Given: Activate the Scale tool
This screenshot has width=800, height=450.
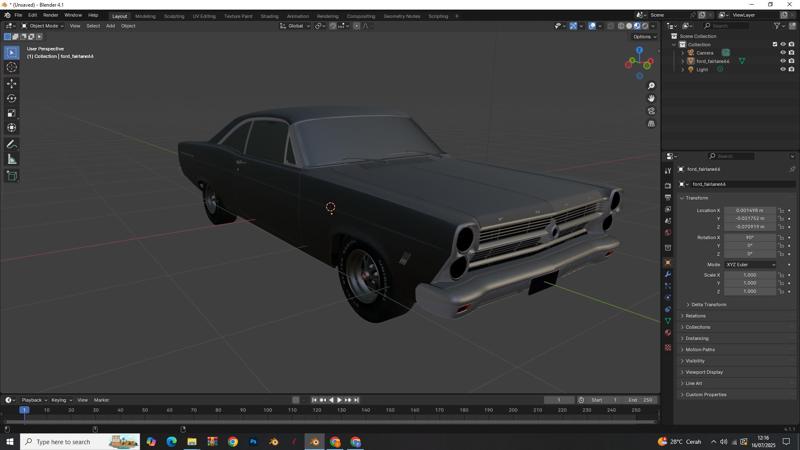Looking at the screenshot, I should click(11, 113).
